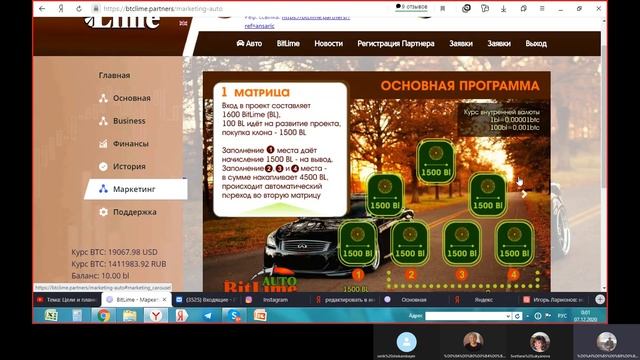Click 'Выход' to log out
The image size is (640, 360).
click(536, 44)
